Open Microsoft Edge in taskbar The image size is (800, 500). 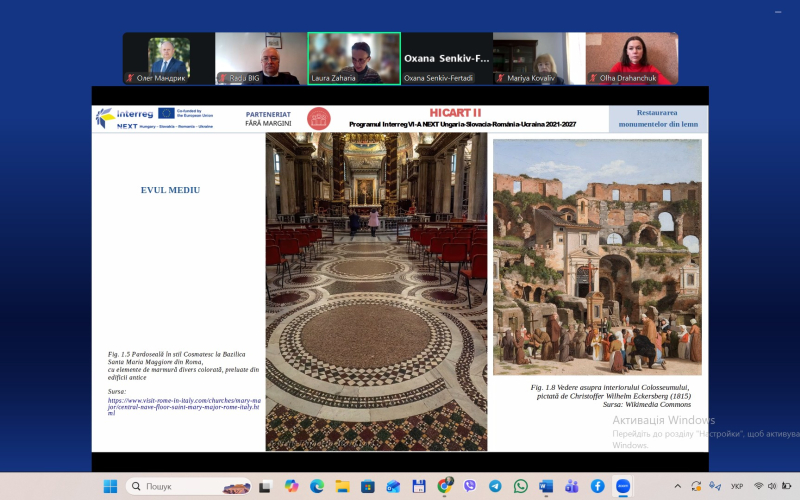(x=316, y=486)
